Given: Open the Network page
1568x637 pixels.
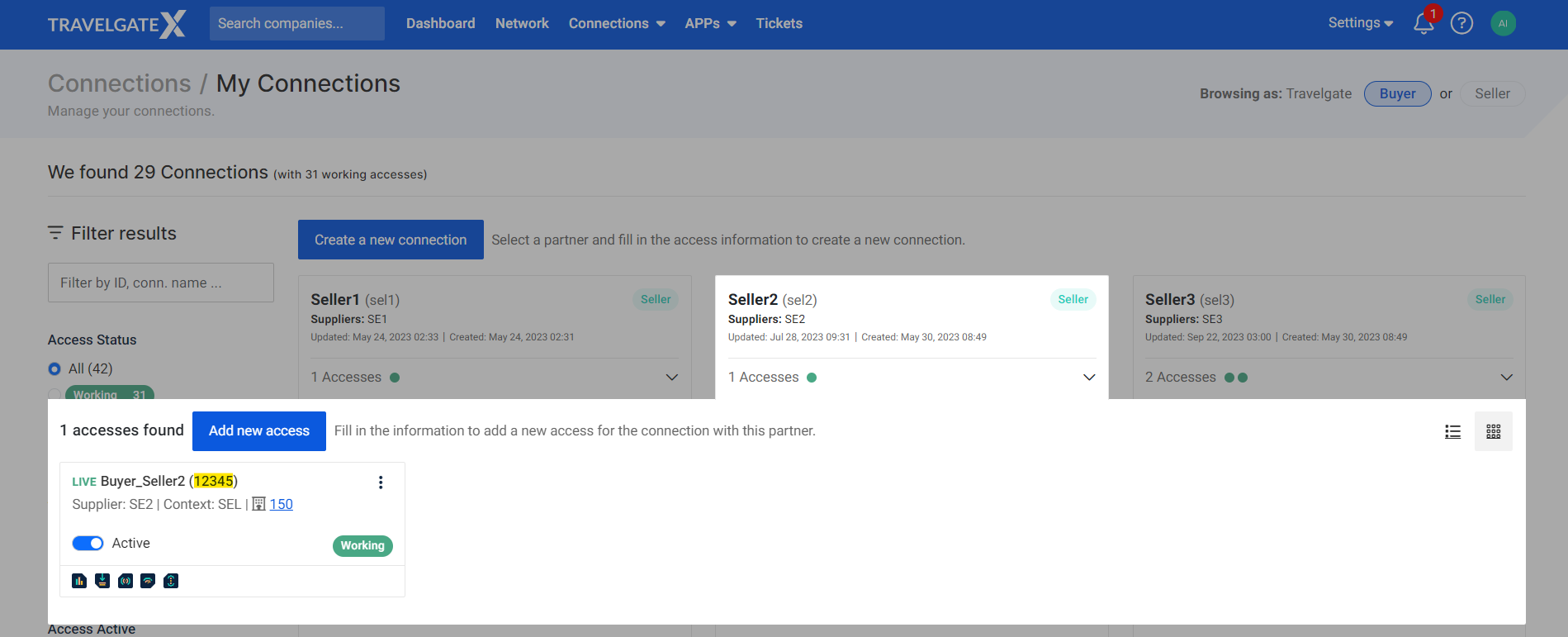Looking at the screenshot, I should [x=522, y=23].
